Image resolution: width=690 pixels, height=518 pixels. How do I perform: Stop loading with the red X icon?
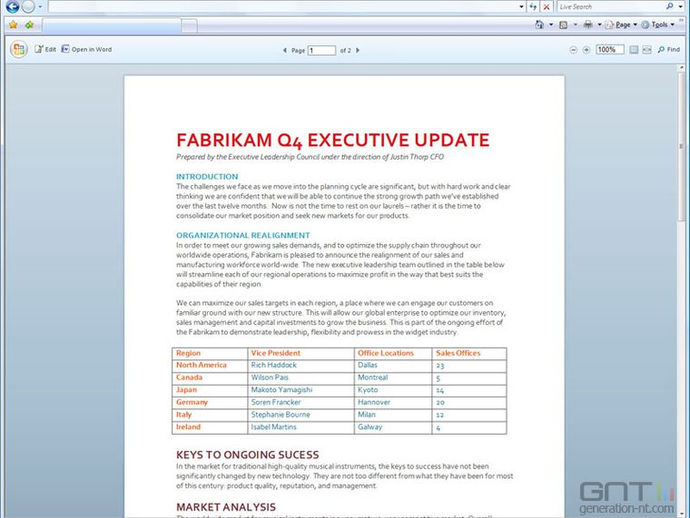pos(546,7)
